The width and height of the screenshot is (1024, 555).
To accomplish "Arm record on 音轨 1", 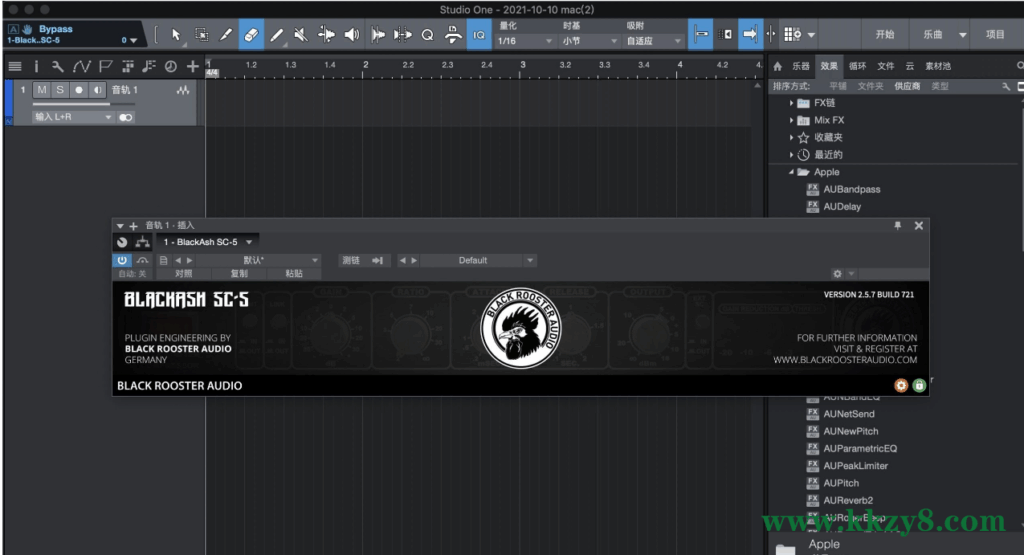I will (78, 89).
